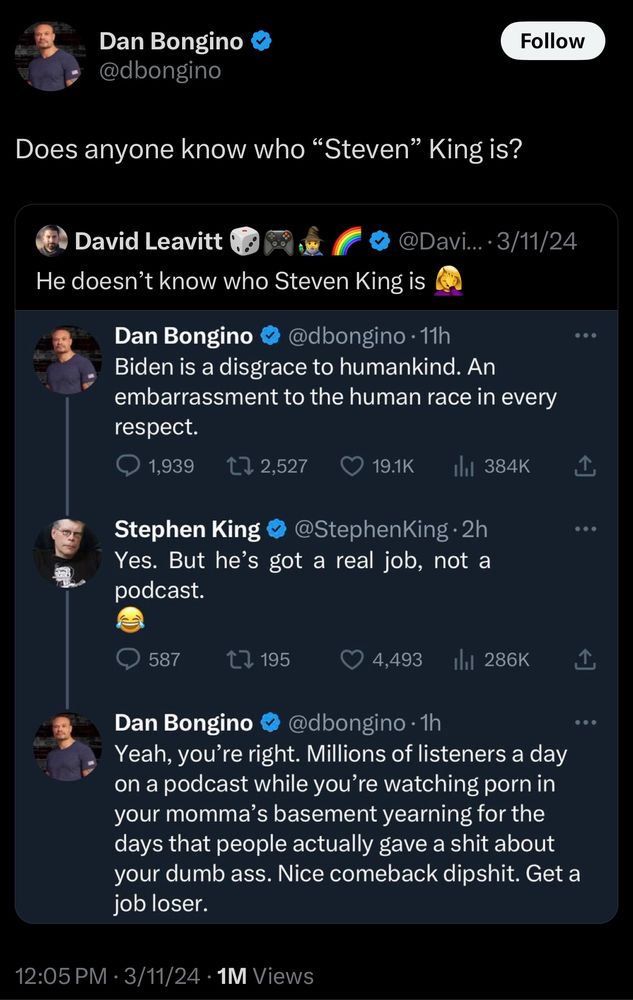This screenshot has width=633, height=1000.
Task: View analytics showing 384K views
Action: pyautogui.click(x=463, y=467)
